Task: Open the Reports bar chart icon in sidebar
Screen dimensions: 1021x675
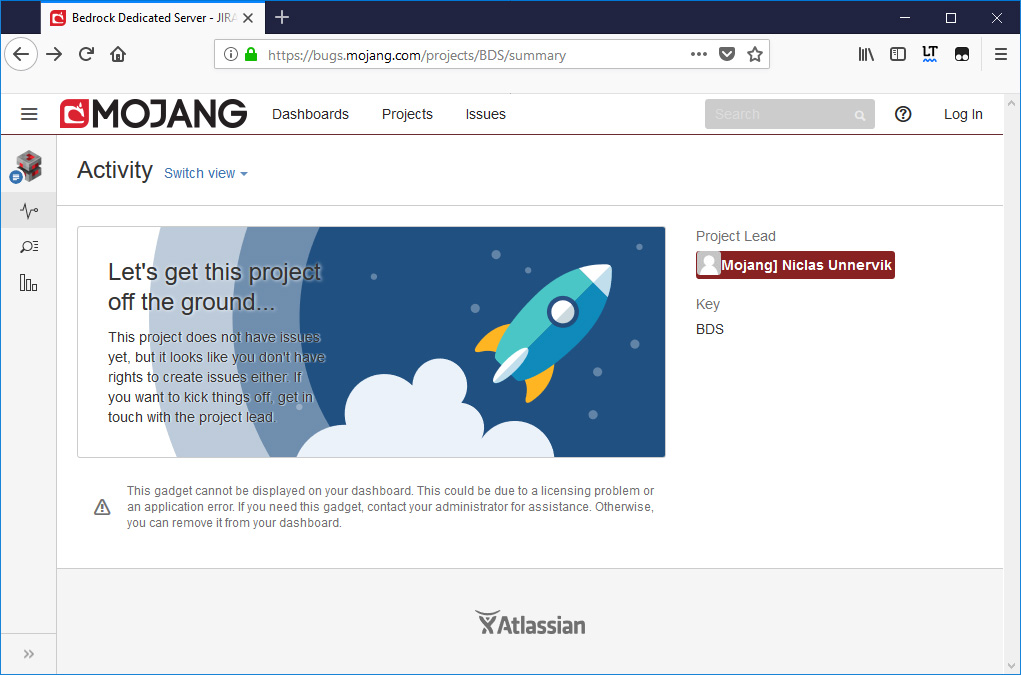Action: tap(28, 284)
